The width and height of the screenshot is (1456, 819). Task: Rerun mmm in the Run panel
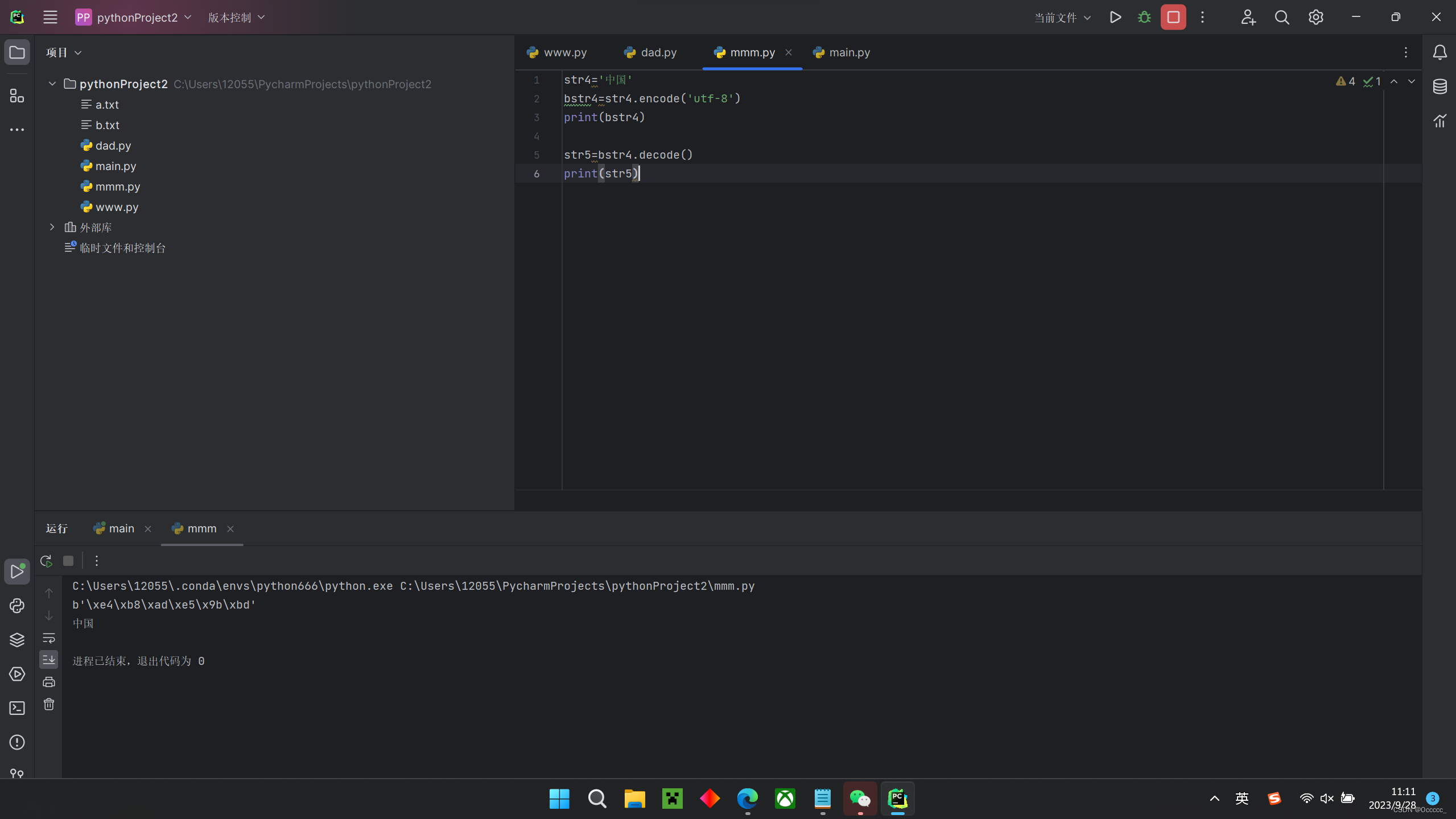47,561
